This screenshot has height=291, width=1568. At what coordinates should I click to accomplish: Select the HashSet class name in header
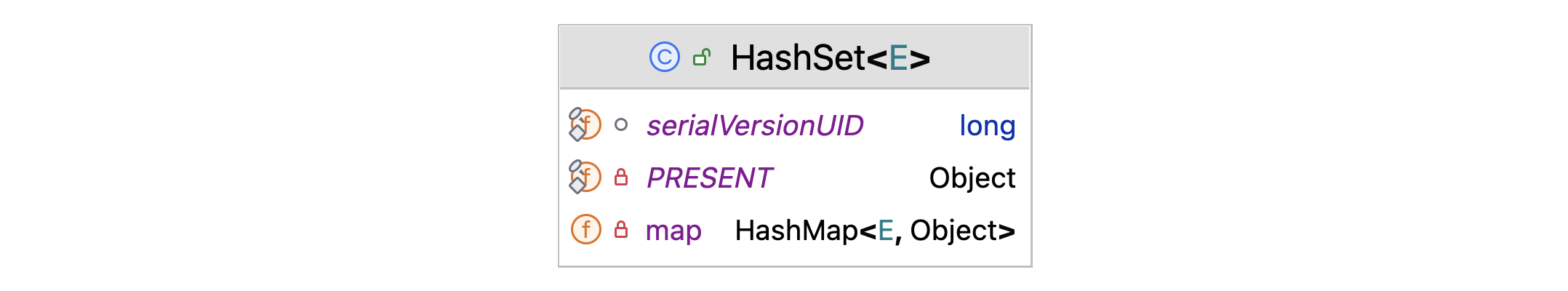798,57
